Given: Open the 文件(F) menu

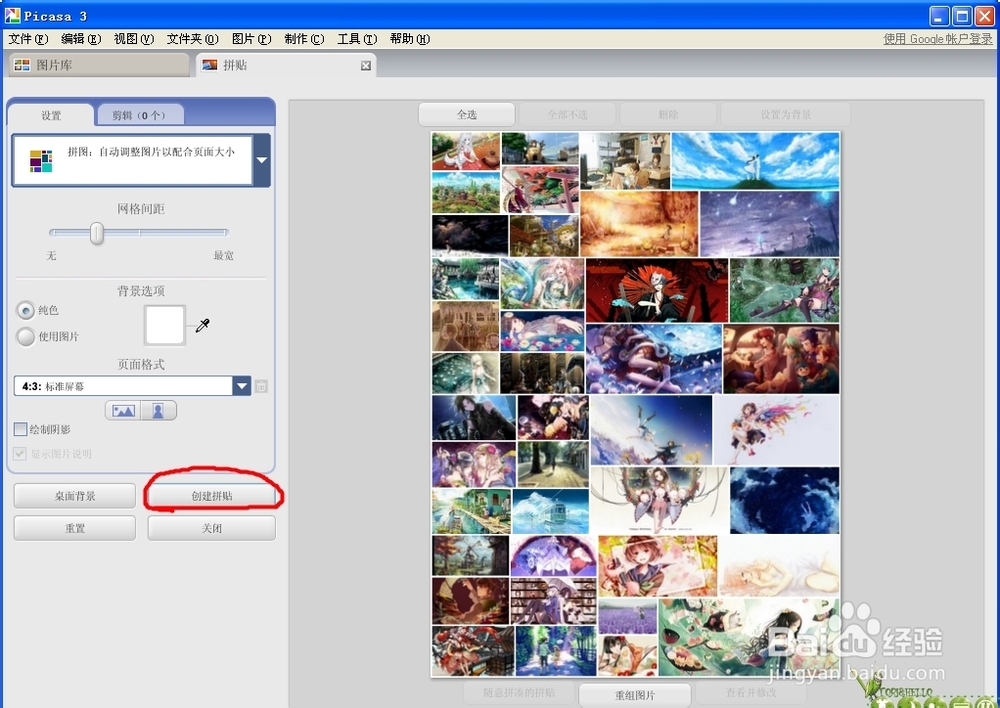Looking at the screenshot, I should pyautogui.click(x=28, y=39).
